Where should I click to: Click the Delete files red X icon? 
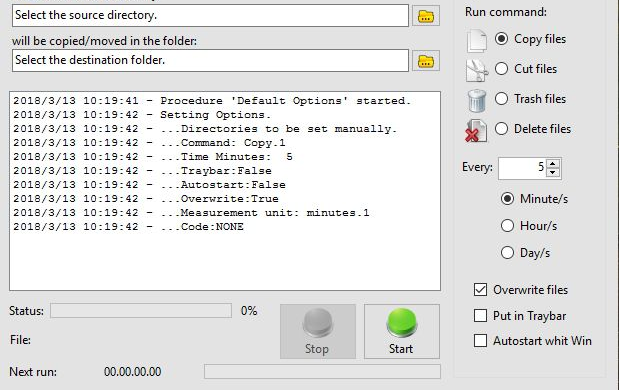(x=476, y=131)
